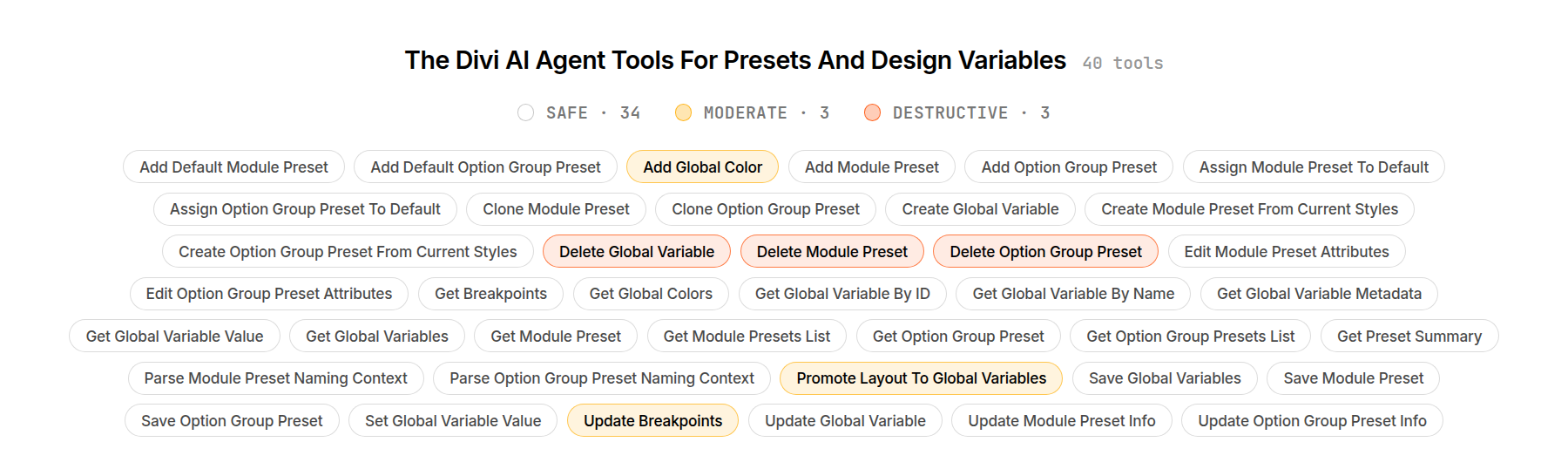The image size is (1568, 476).
Task: Click Get Global Variable Metadata
Action: coord(1319,294)
